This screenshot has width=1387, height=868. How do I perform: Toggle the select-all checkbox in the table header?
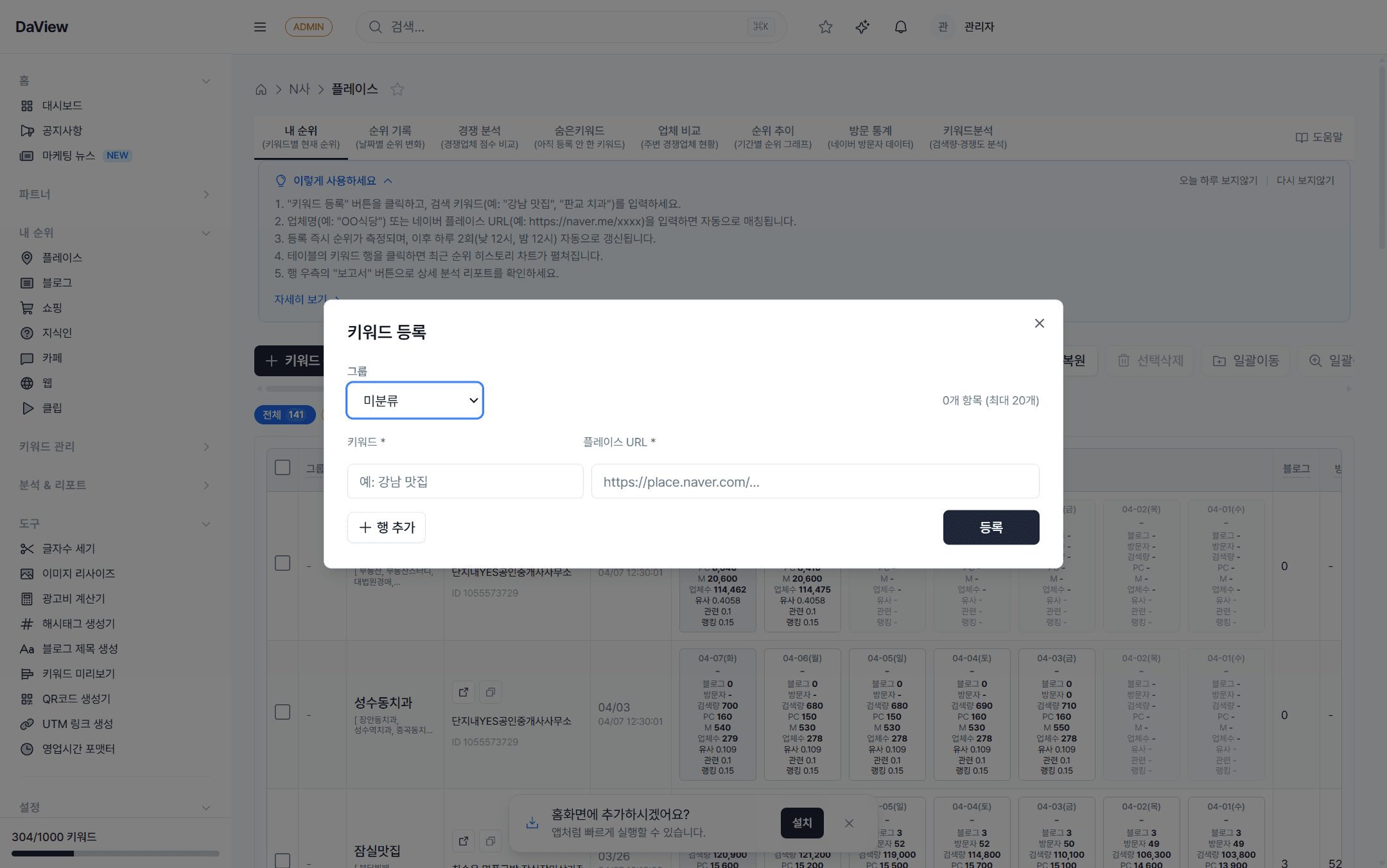tap(283, 467)
